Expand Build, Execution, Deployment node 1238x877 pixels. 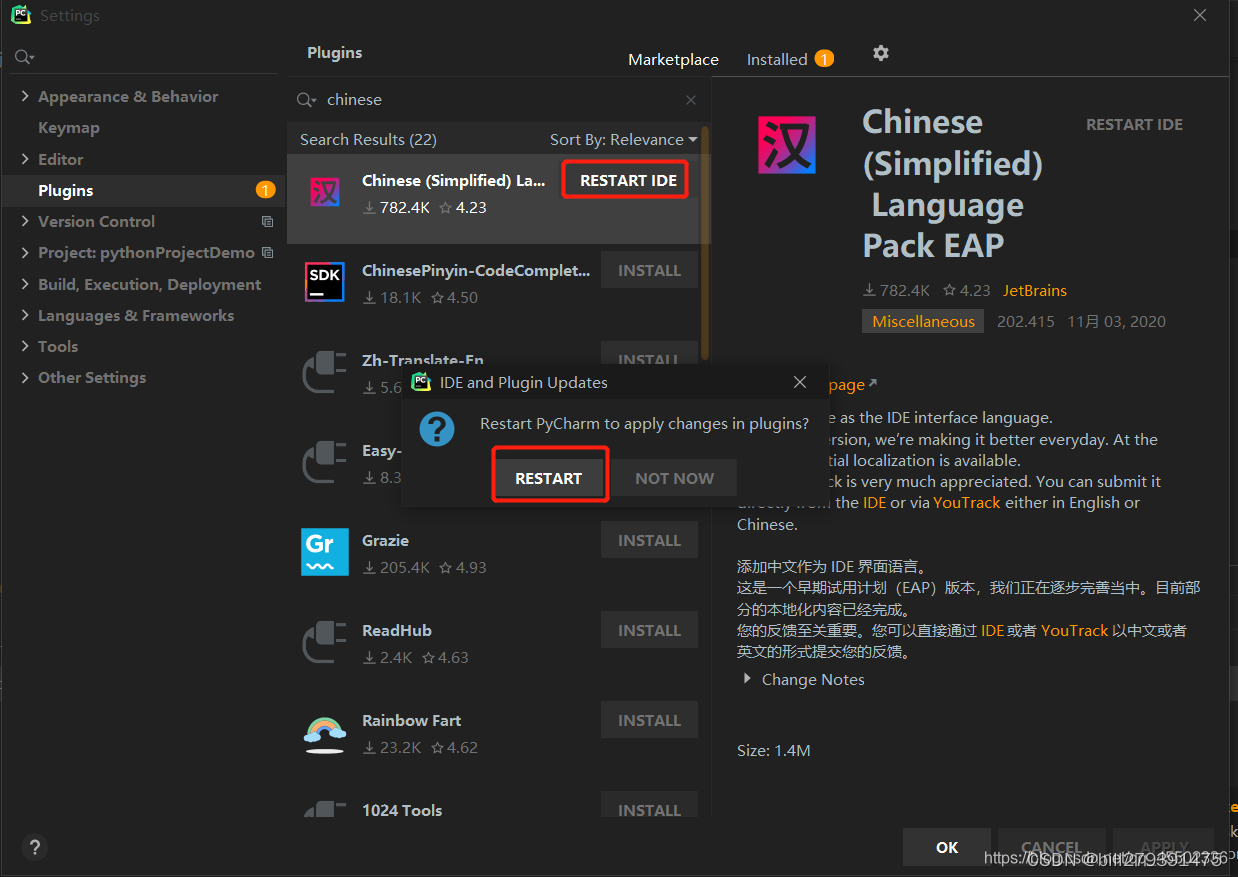tap(25, 284)
